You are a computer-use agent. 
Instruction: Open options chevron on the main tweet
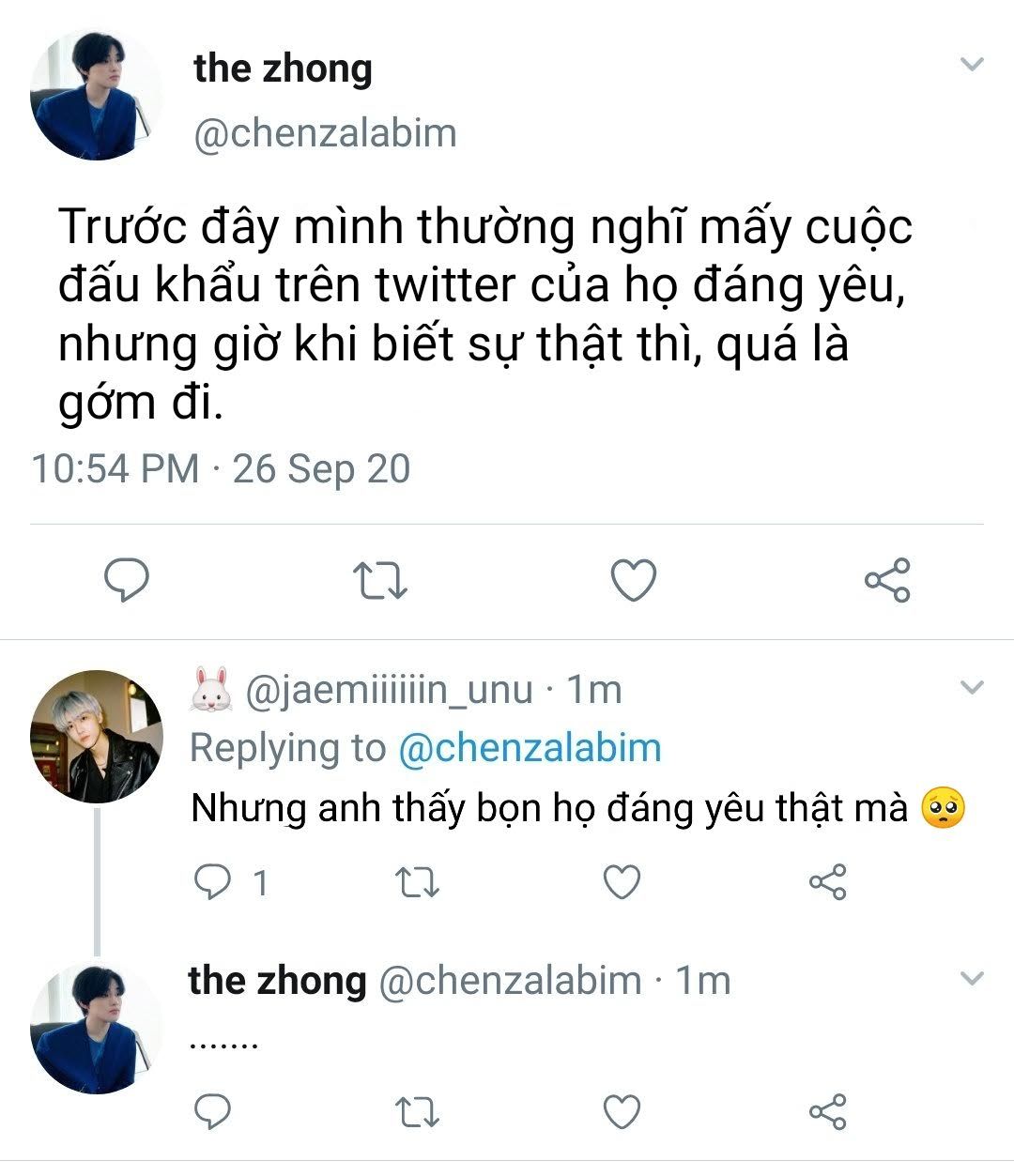point(973,65)
